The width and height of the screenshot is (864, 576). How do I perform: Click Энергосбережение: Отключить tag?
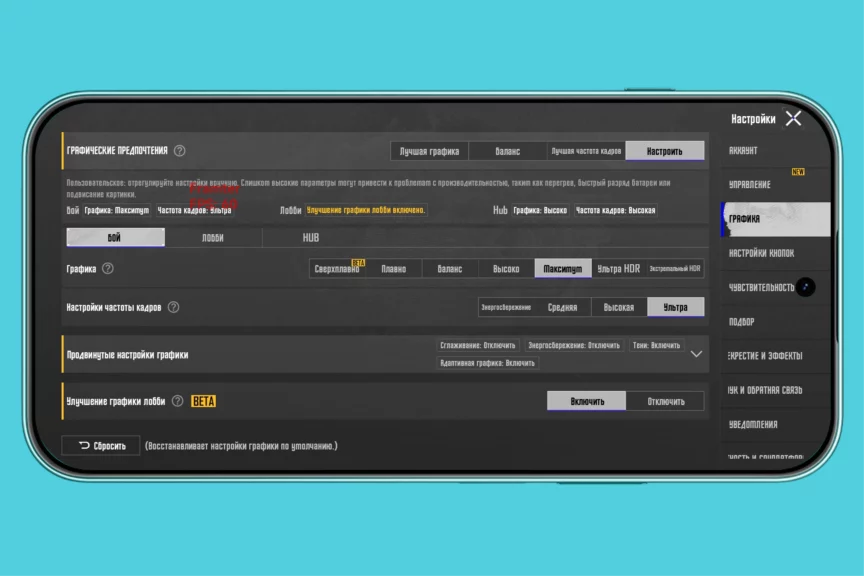574,345
